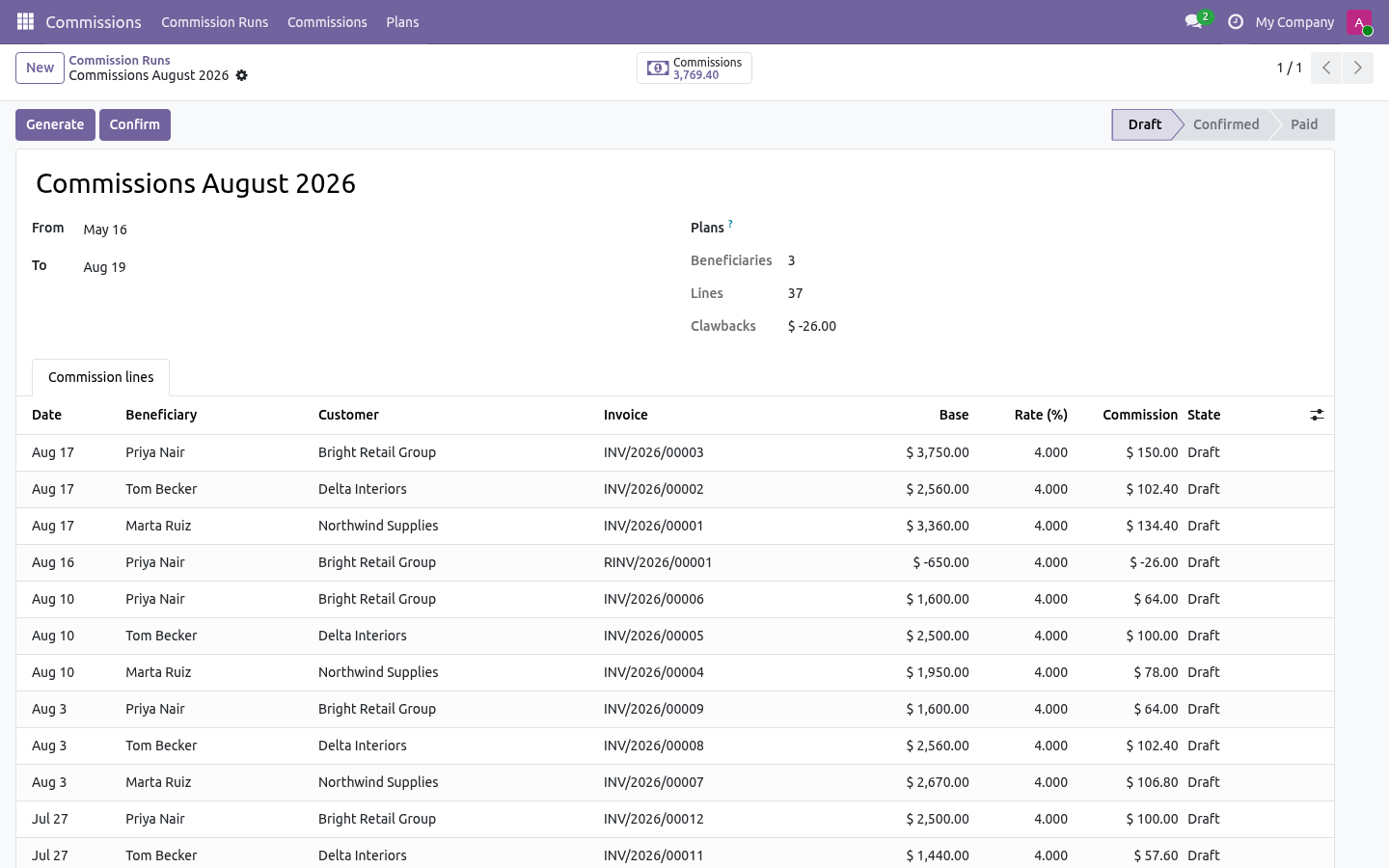Follow the Commission Runs breadcrumb link

[x=120, y=60]
